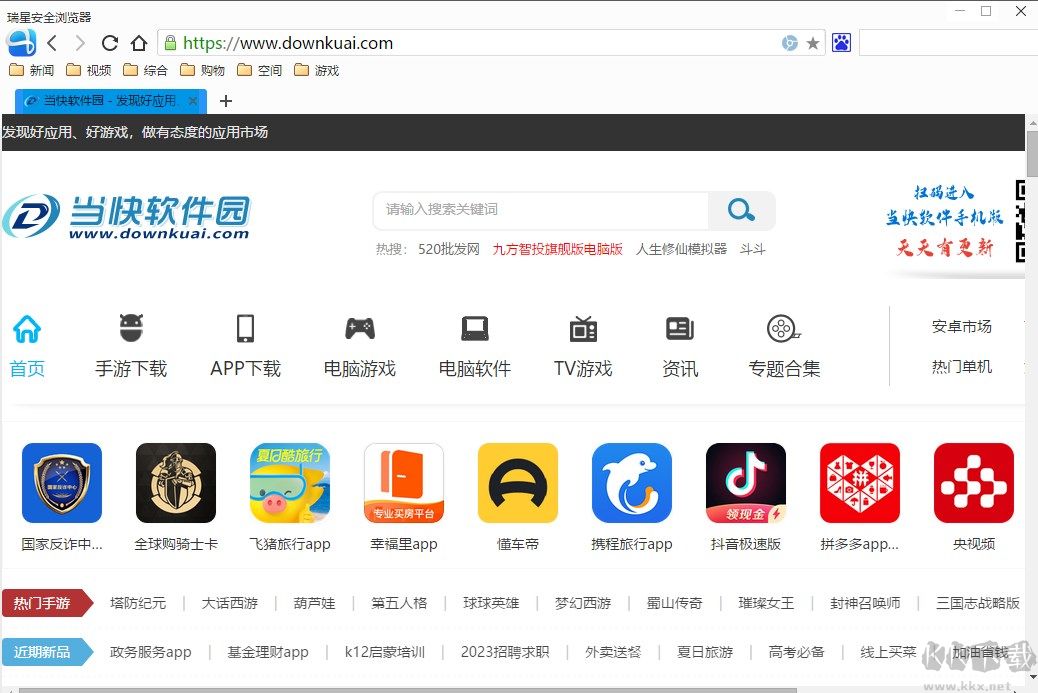1038x693 pixels.
Task: Open 幸福里app icon
Action: click(404, 483)
